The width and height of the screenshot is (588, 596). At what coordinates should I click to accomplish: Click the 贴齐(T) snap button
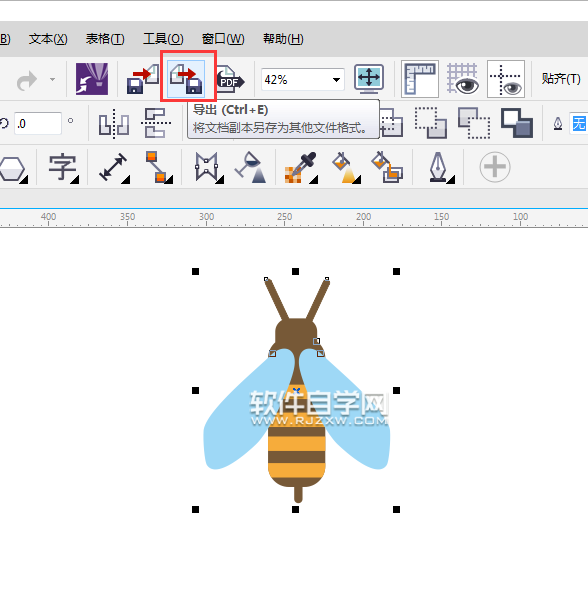pos(561,79)
